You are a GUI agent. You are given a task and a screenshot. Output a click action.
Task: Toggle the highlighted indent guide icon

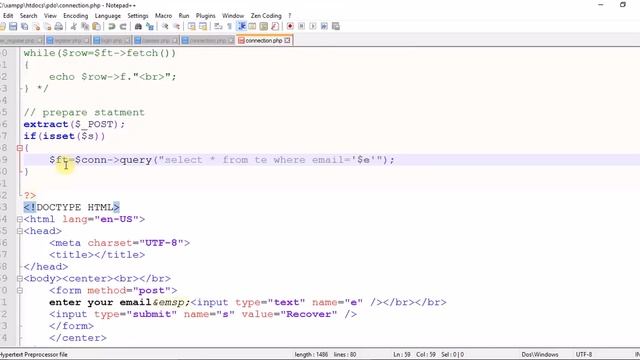[x=241, y=27]
